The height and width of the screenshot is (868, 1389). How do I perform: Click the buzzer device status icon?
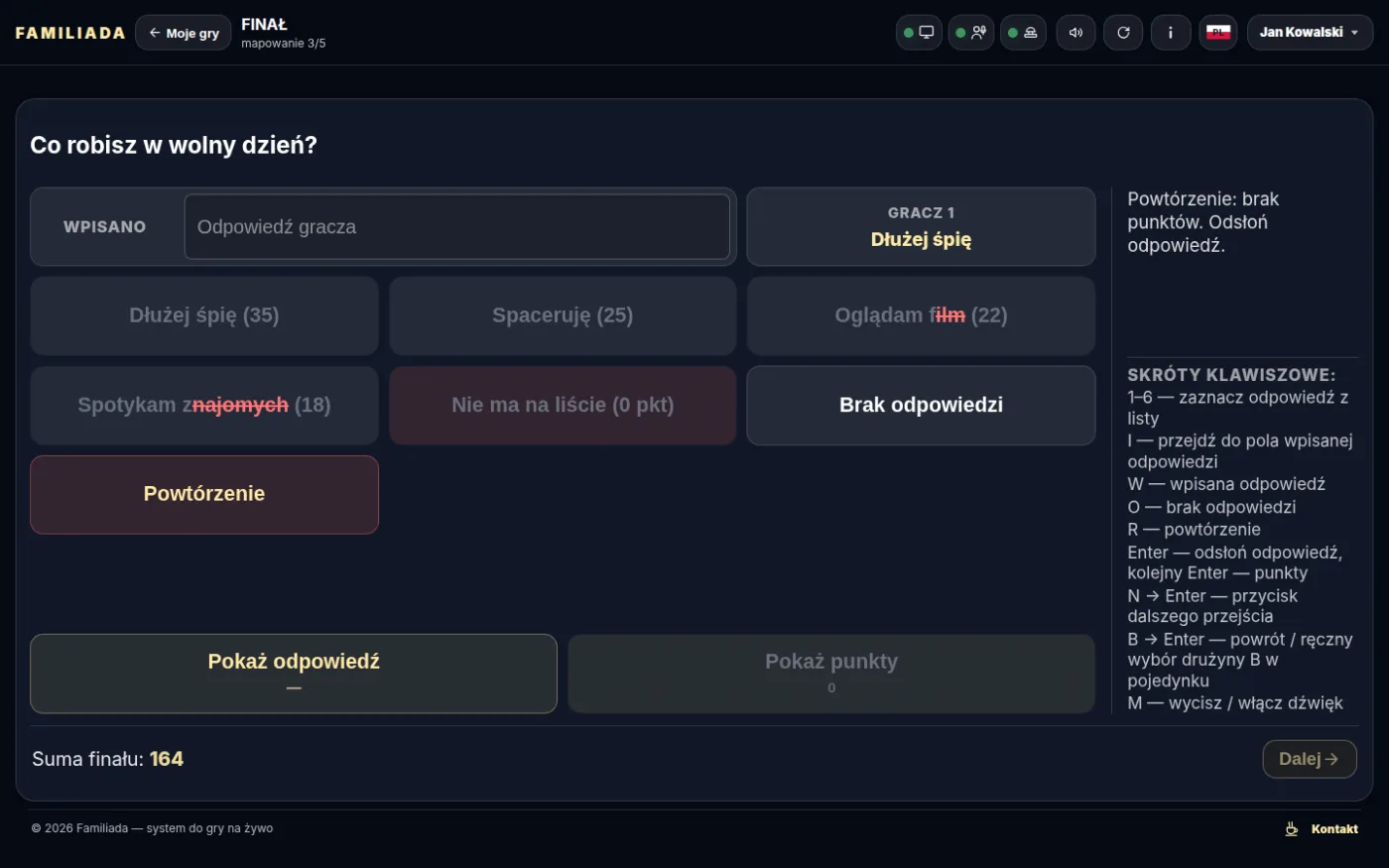click(x=1023, y=33)
